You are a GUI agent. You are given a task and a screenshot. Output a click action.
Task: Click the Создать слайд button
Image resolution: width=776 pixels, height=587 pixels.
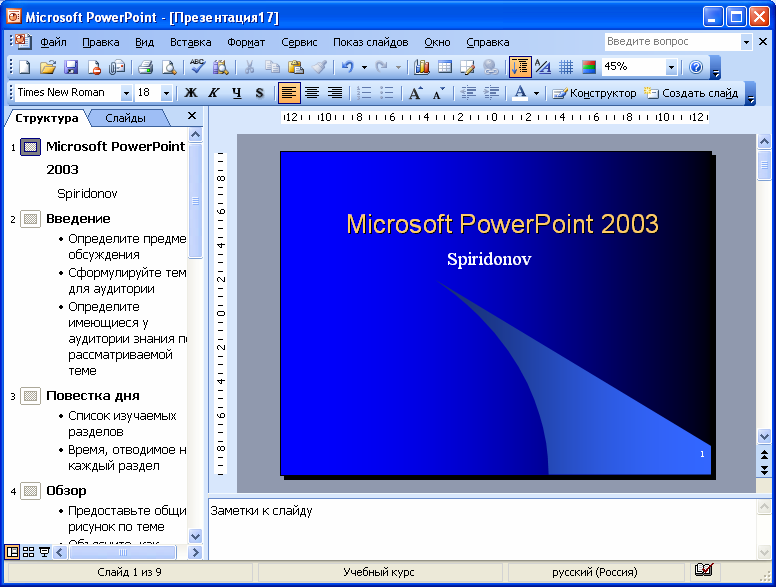(691, 93)
